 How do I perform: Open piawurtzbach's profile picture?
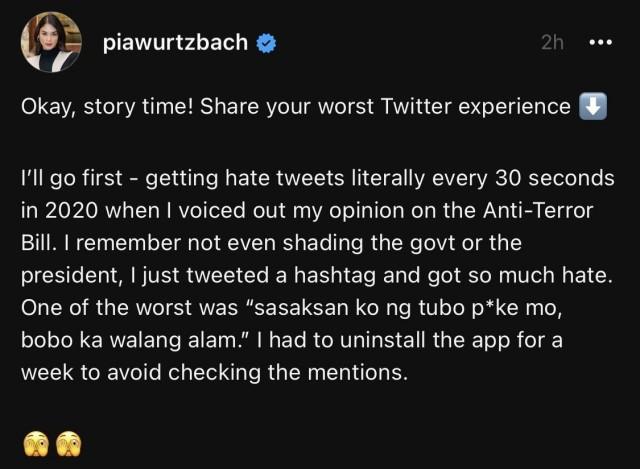(51, 42)
